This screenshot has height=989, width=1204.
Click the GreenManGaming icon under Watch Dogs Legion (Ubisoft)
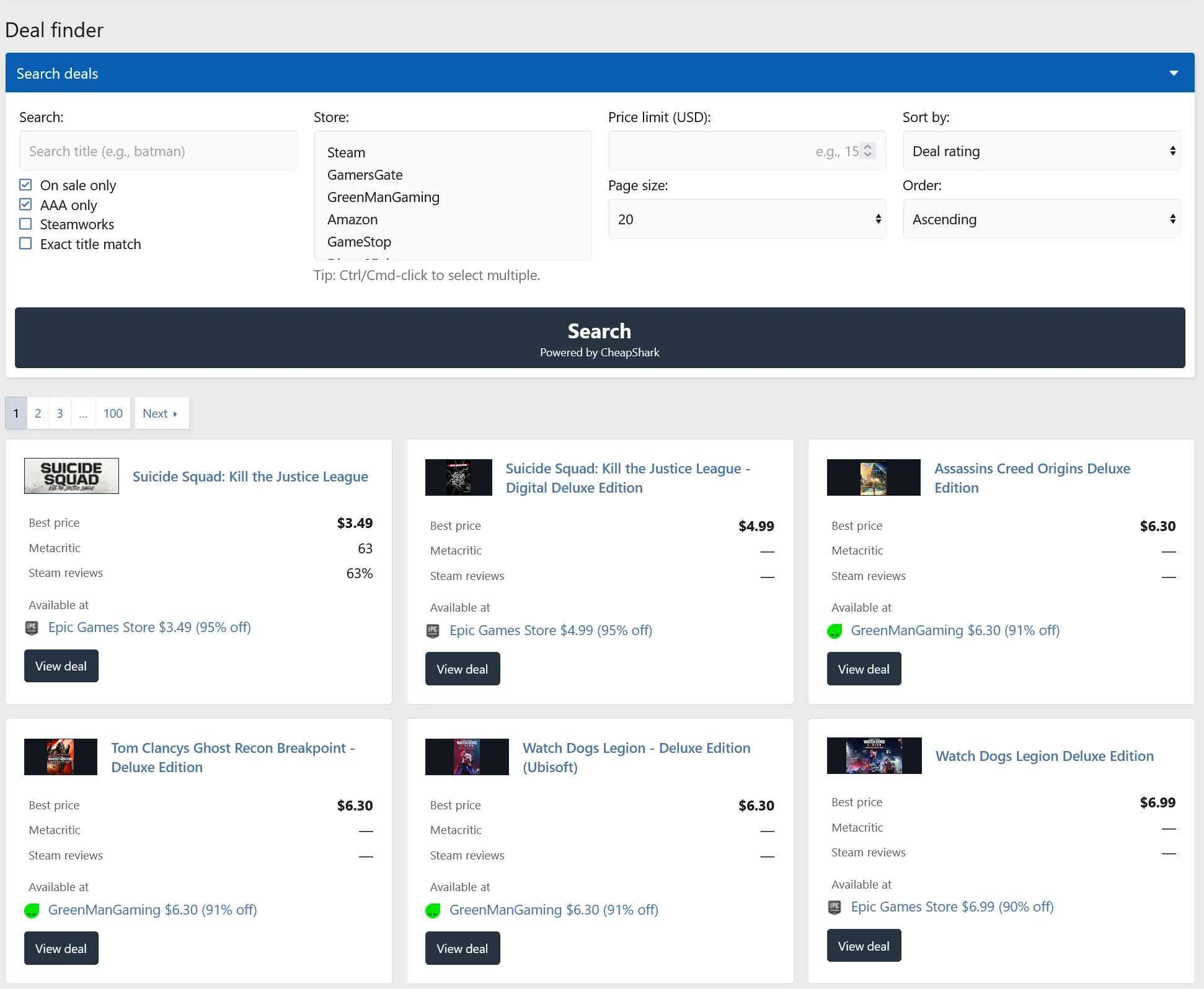[433, 910]
